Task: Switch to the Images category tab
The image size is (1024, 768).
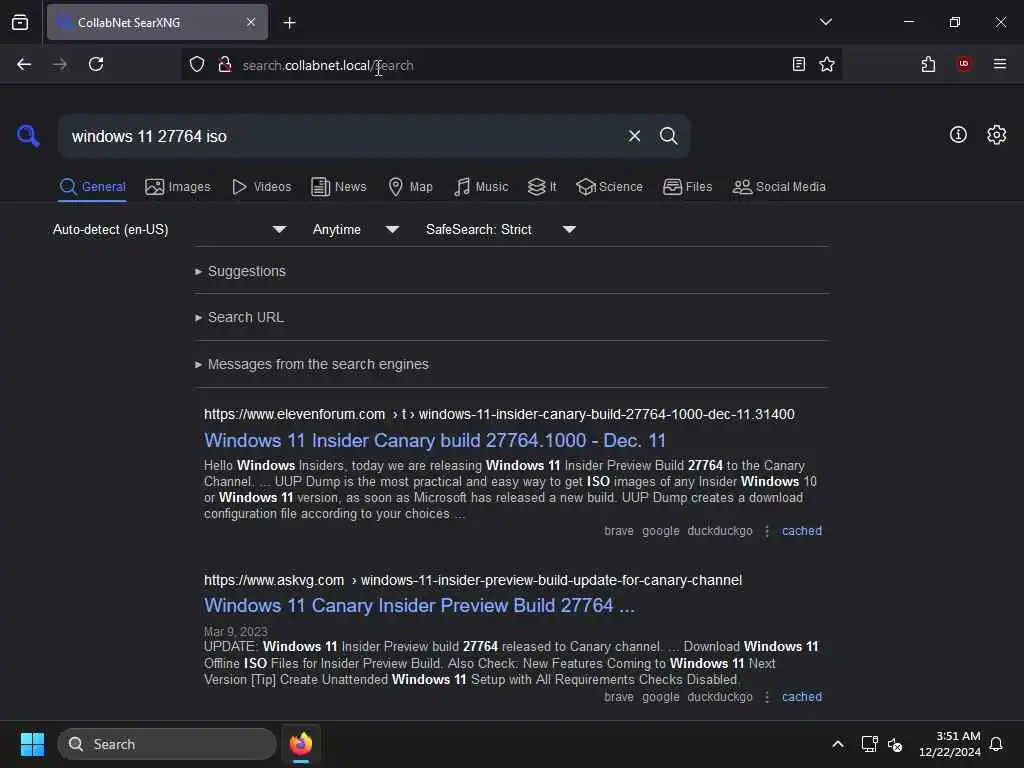Action: (178, 187)
